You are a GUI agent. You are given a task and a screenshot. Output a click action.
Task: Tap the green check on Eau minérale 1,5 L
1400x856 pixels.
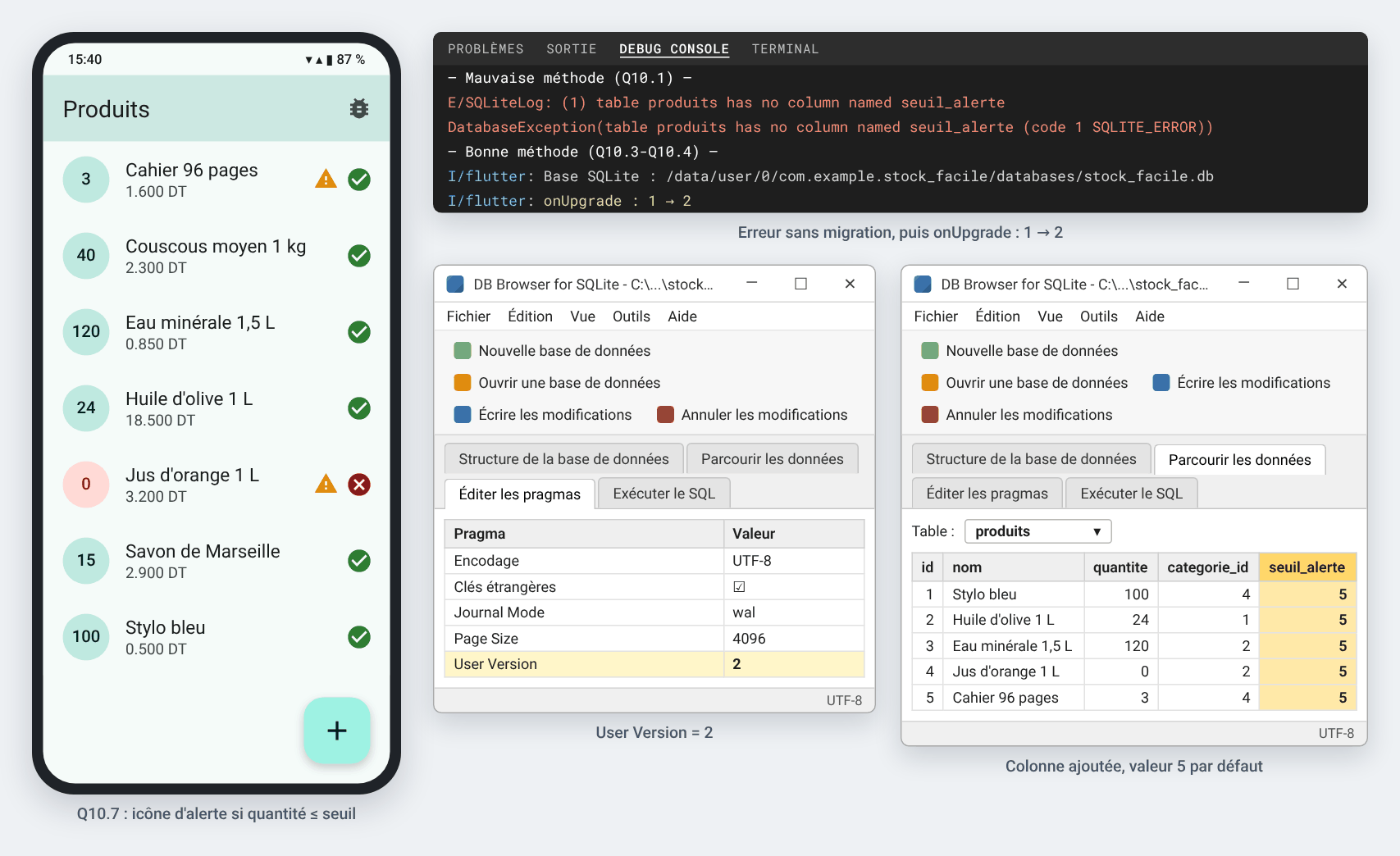tap(358, 332)
